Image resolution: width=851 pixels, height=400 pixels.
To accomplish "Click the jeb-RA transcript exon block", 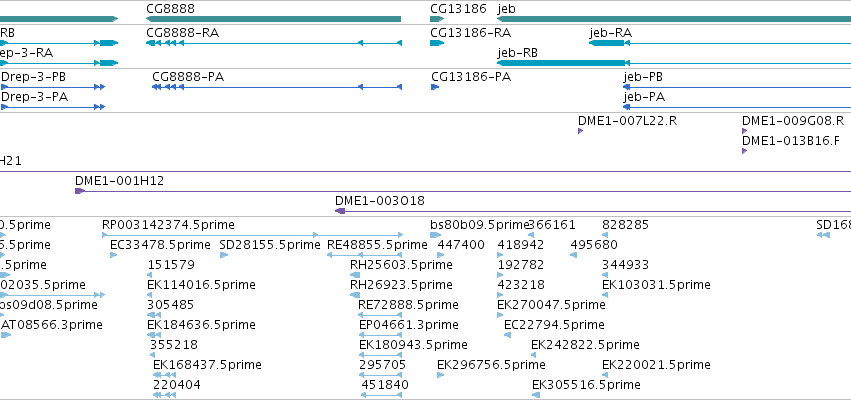I will 606,43.
